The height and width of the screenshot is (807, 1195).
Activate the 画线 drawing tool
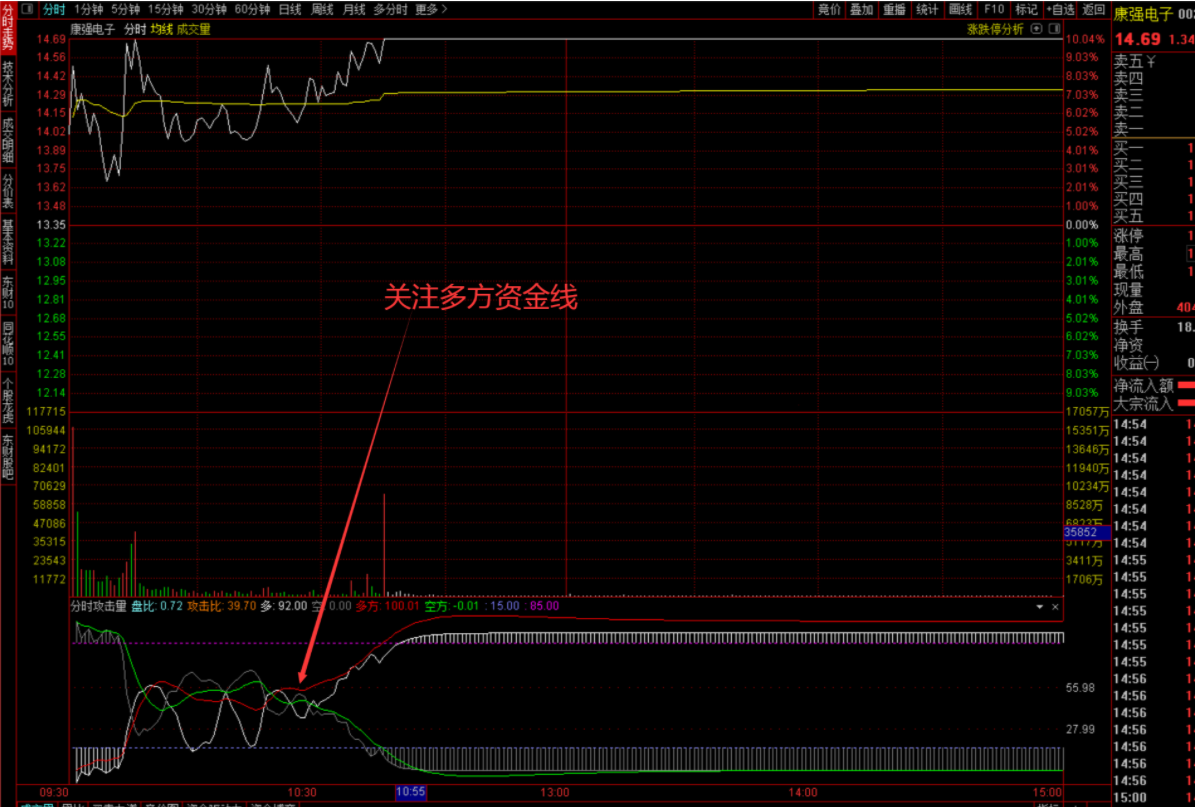[x=960, y=9]
